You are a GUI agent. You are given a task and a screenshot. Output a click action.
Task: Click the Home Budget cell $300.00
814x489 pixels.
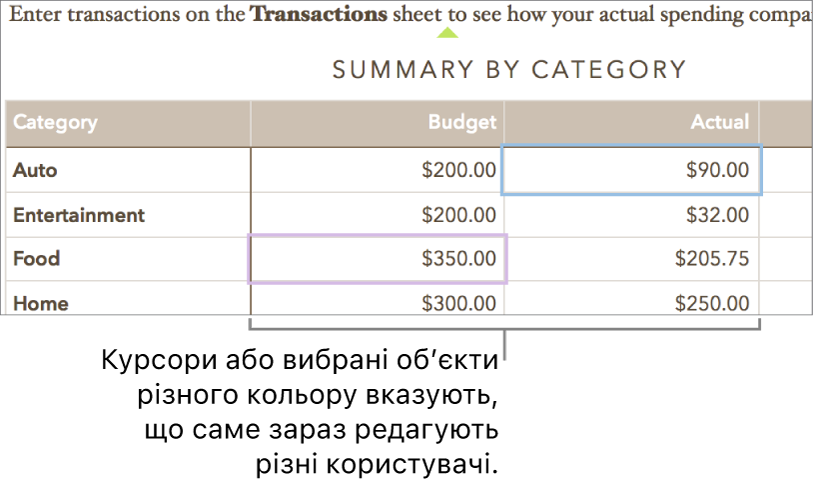378,302
